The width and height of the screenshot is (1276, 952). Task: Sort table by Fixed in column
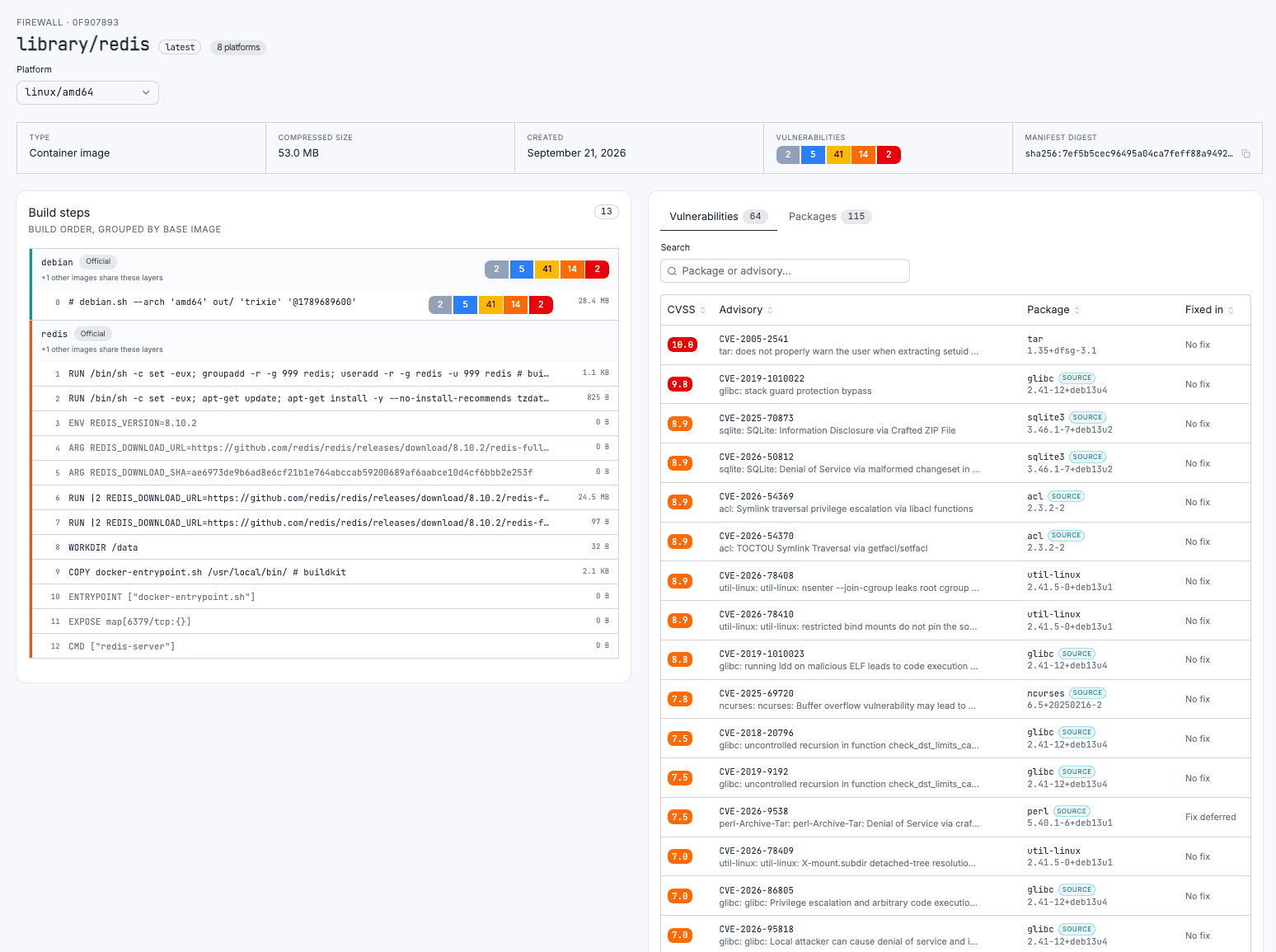[1209, 310]
